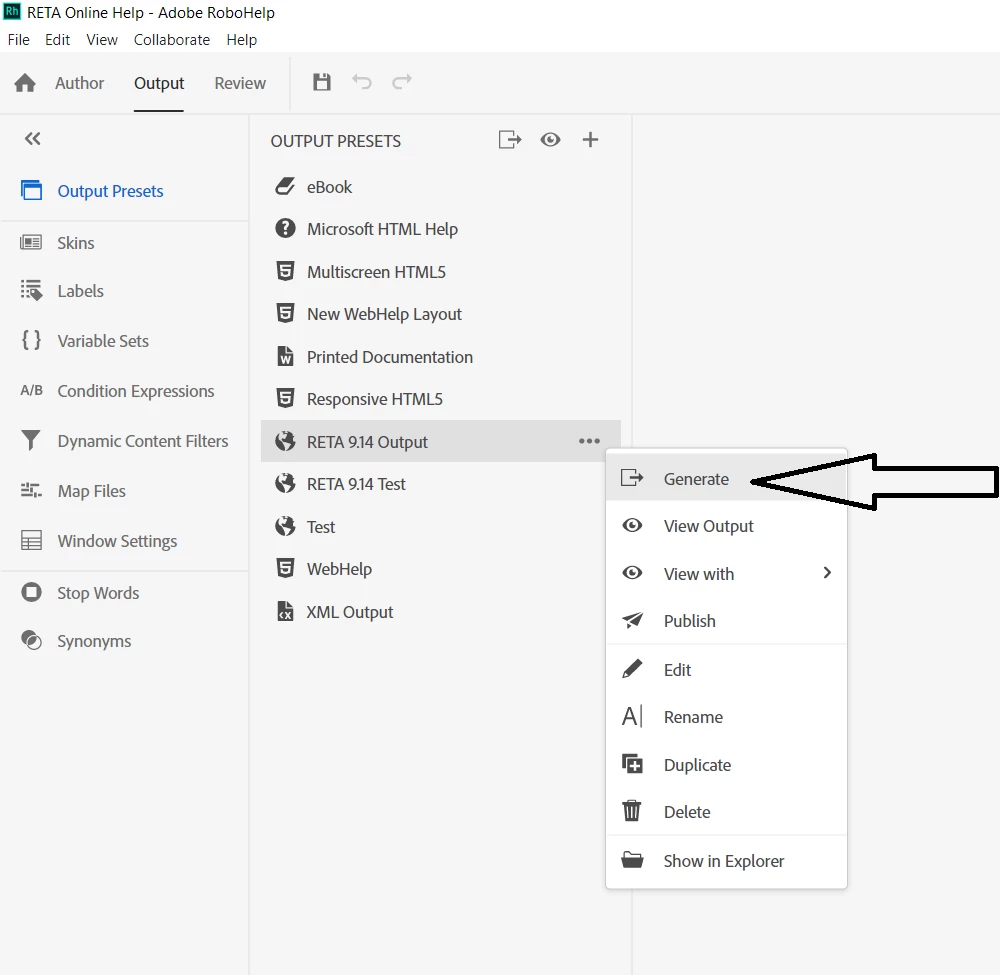Collapse the sidebar with the double-chevron icon

tap(33, 139)
